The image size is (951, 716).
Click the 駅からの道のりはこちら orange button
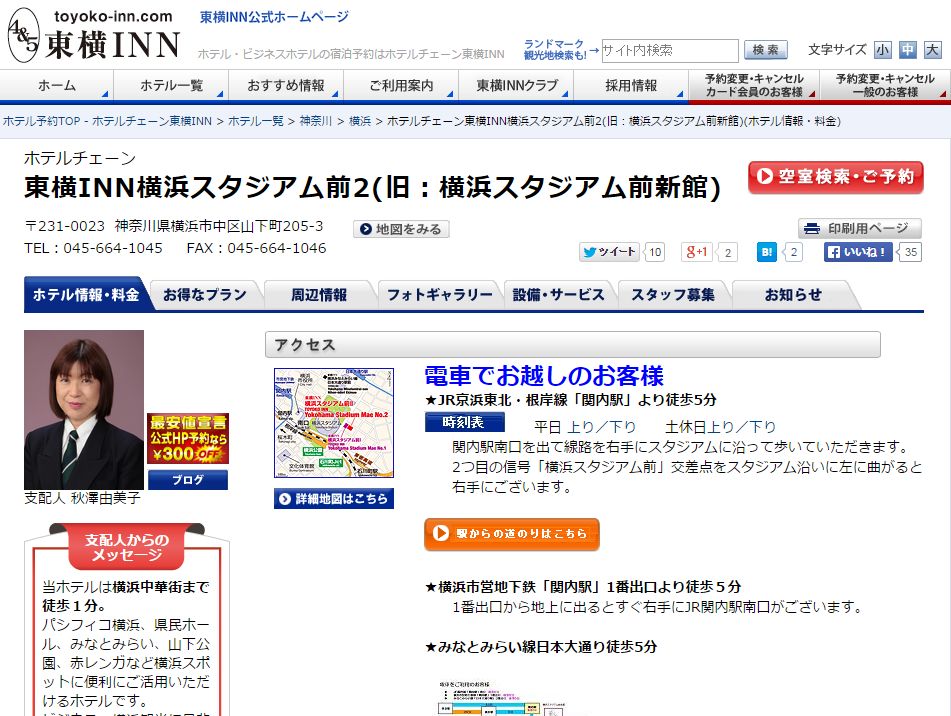512,534
